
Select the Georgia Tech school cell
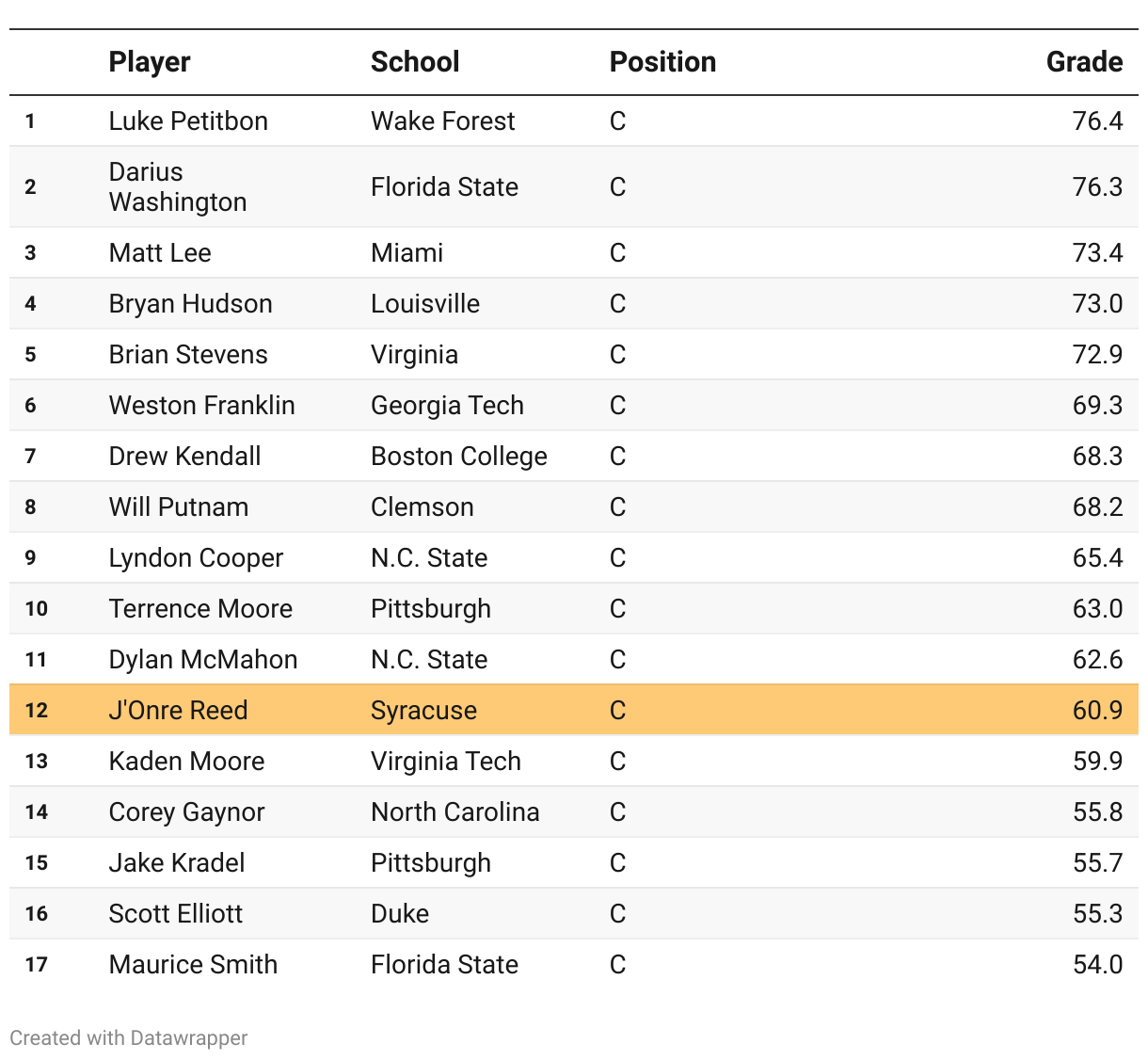(x=447, y=405)
